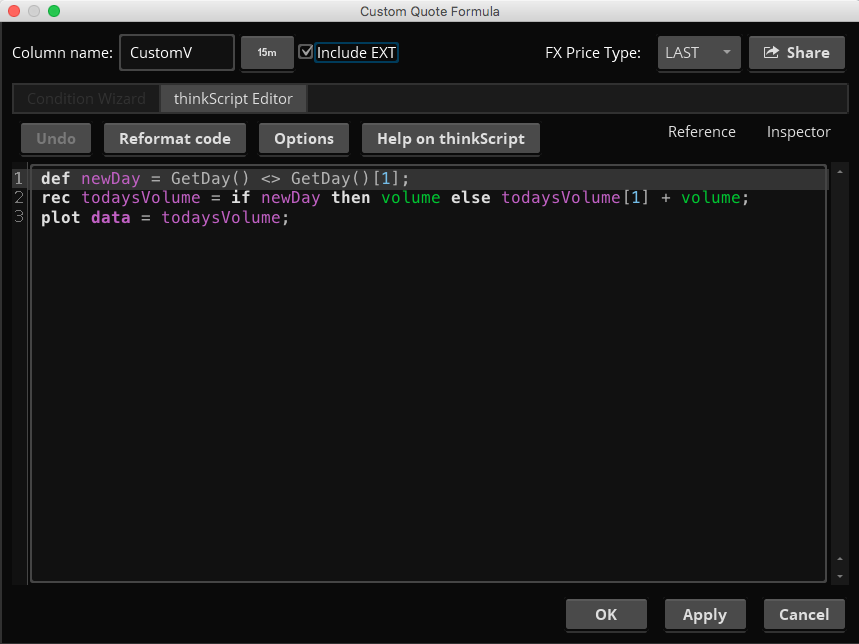
Task: Close the Custom Quote Formula window
Action: 14,11
